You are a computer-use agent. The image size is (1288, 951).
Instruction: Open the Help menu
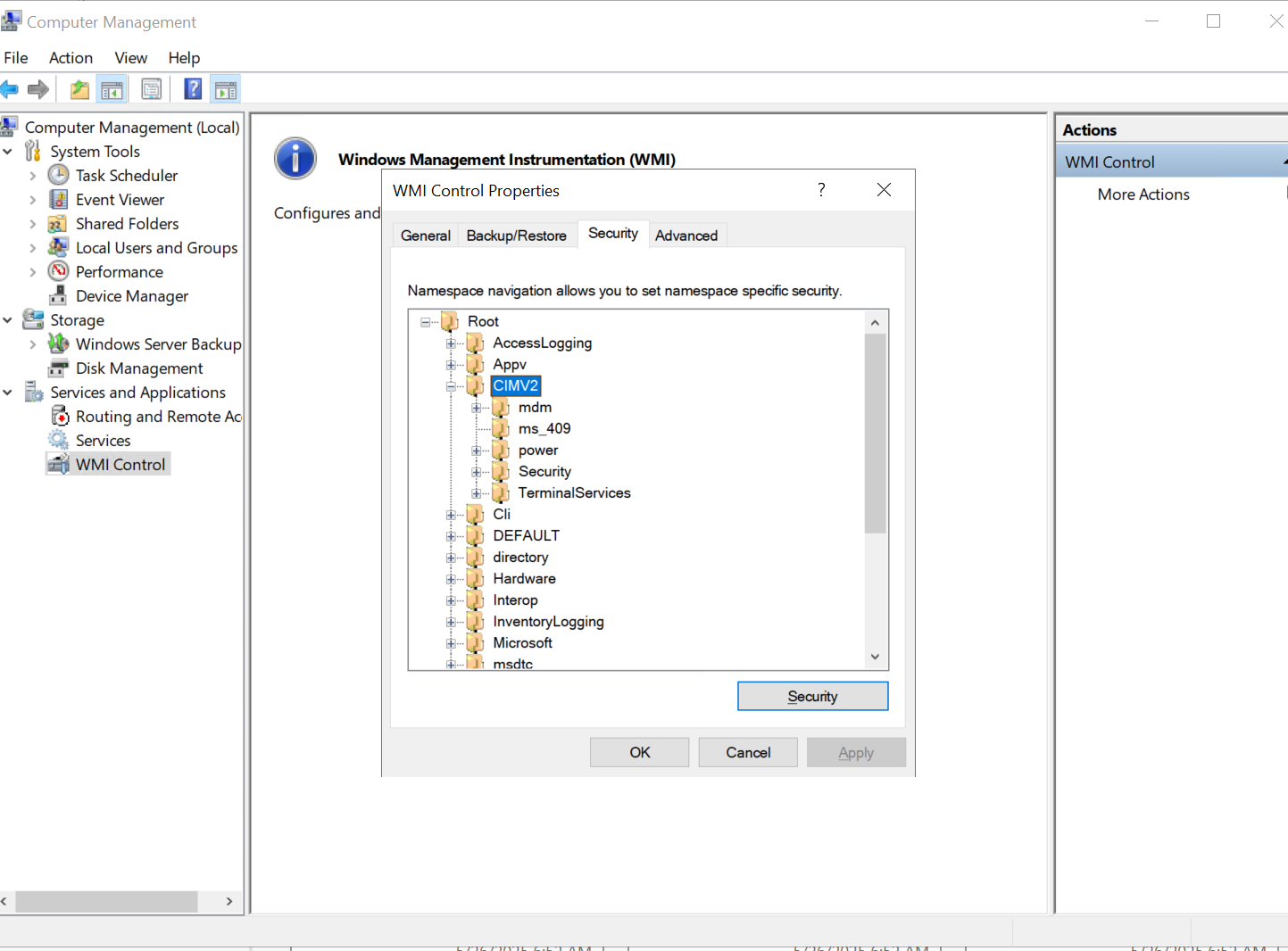tap(184, 58)
